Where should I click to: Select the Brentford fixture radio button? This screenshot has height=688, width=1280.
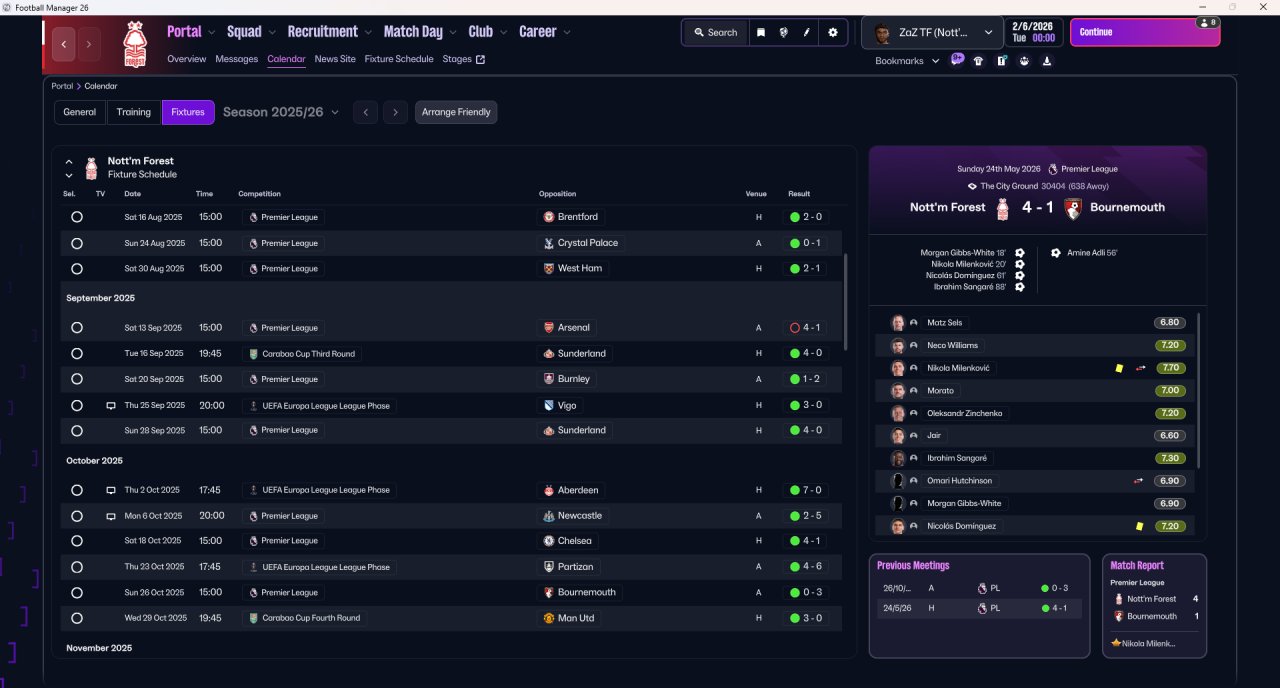(77, 217)
